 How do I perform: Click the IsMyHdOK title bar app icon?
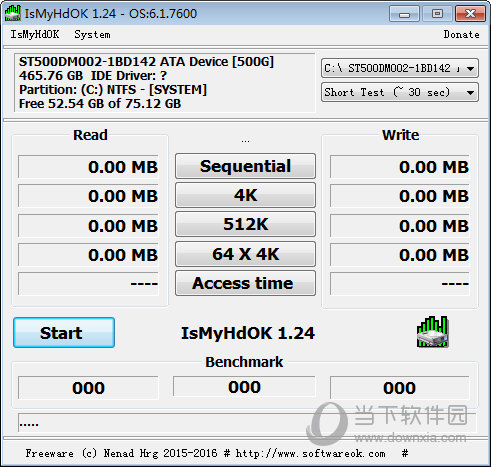point(12,13)
